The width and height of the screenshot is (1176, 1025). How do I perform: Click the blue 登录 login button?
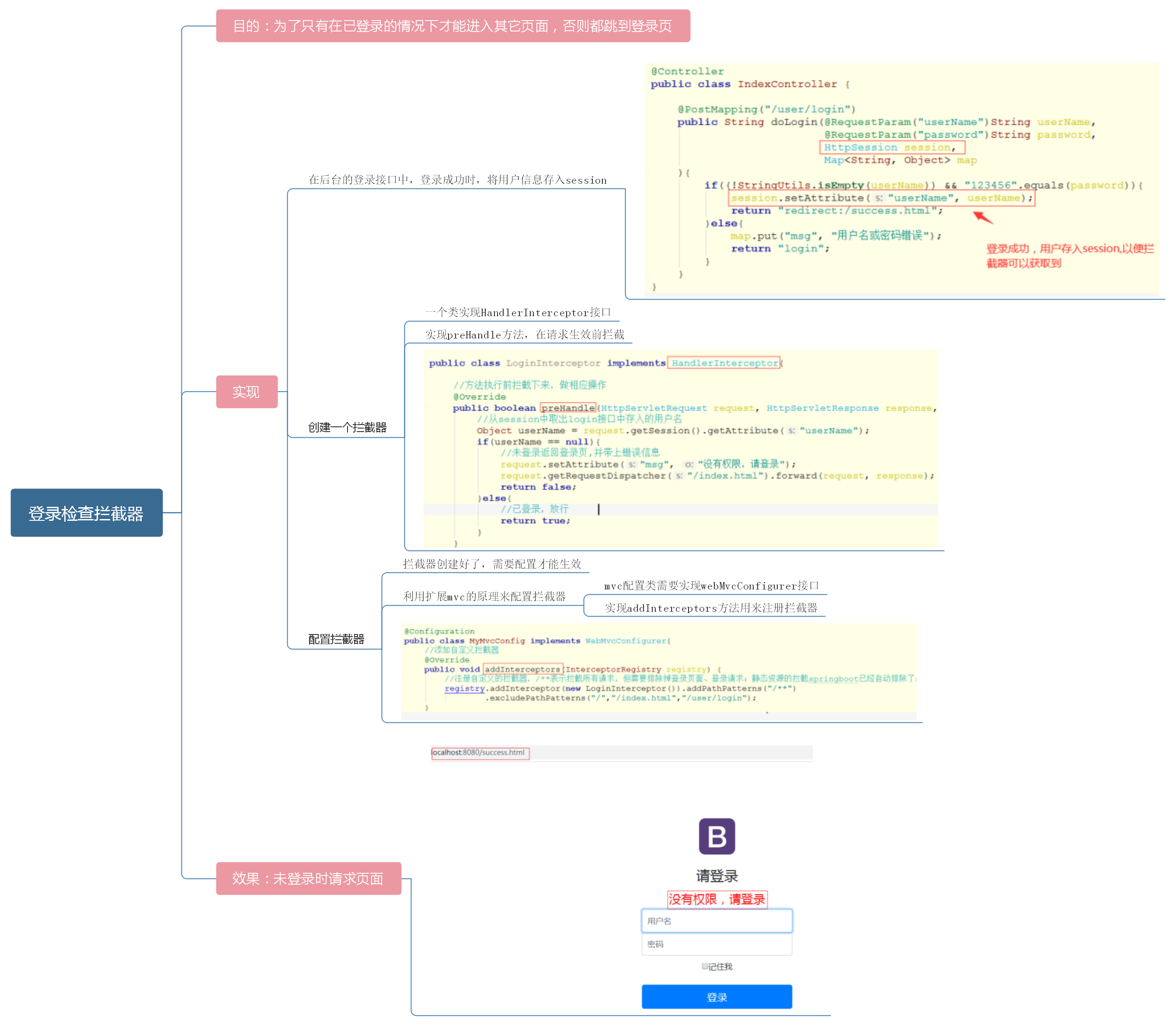pos(717,997)
